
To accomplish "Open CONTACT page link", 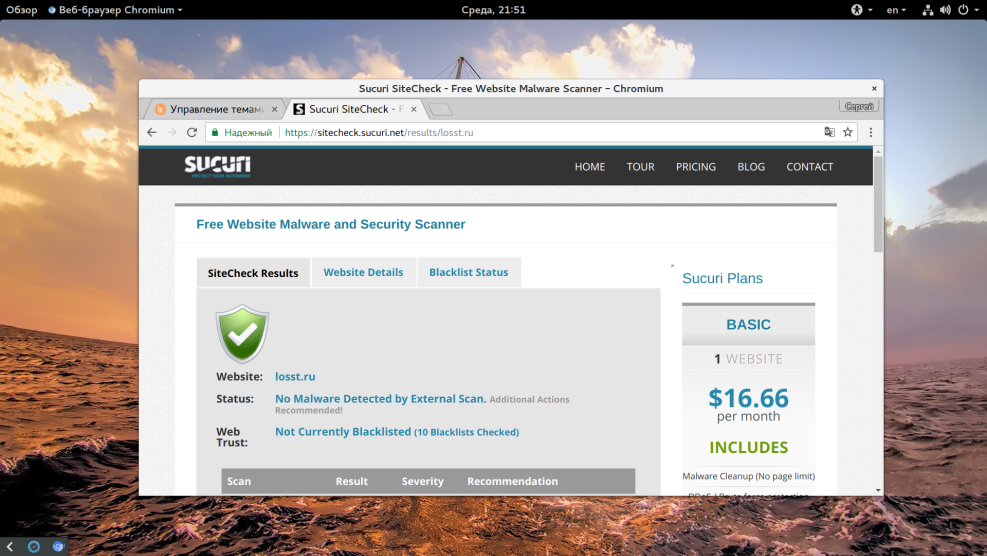I will [x=809, y=167].
